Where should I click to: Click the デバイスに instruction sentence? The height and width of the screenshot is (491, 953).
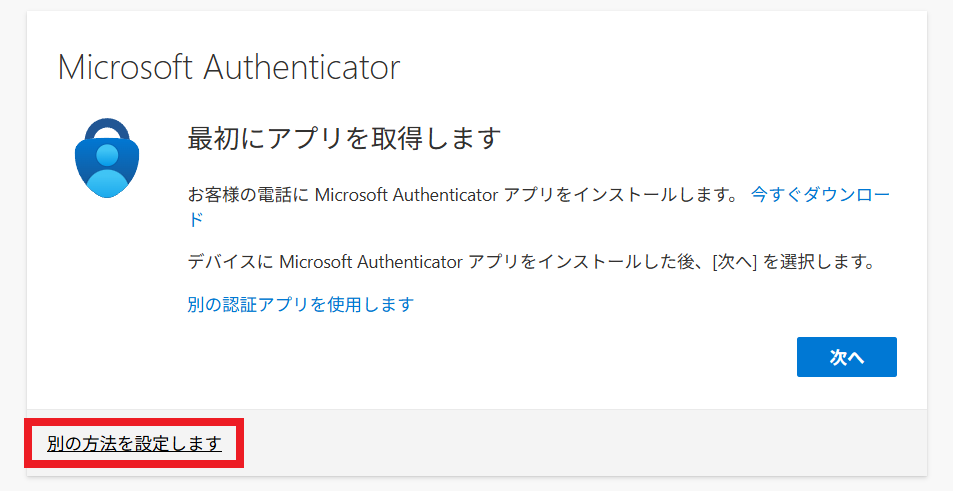pos(532,262)
